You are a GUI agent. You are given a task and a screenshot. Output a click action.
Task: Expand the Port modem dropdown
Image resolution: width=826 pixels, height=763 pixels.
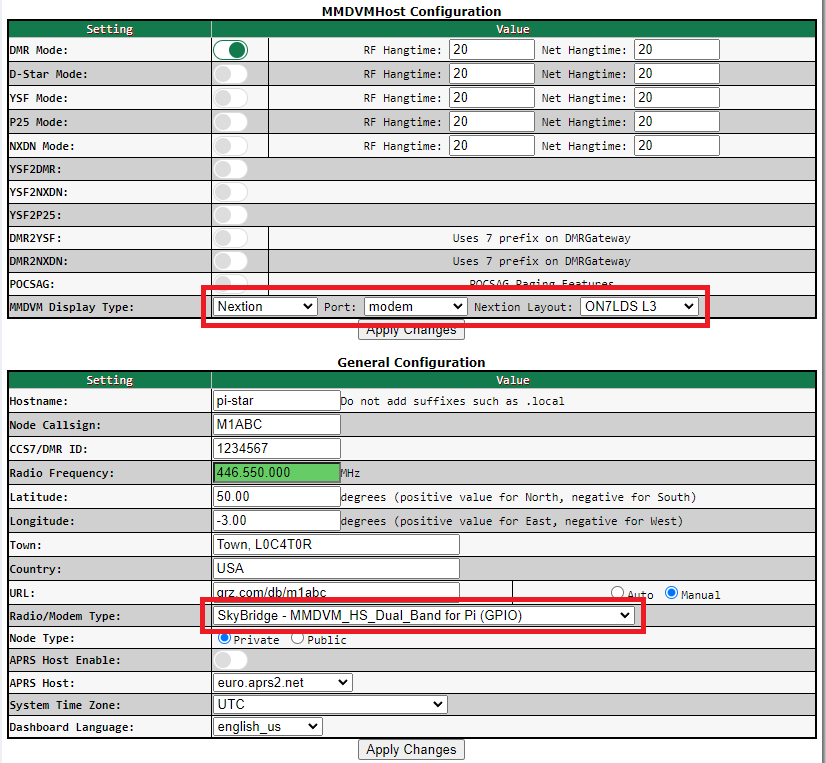[415, 306]
